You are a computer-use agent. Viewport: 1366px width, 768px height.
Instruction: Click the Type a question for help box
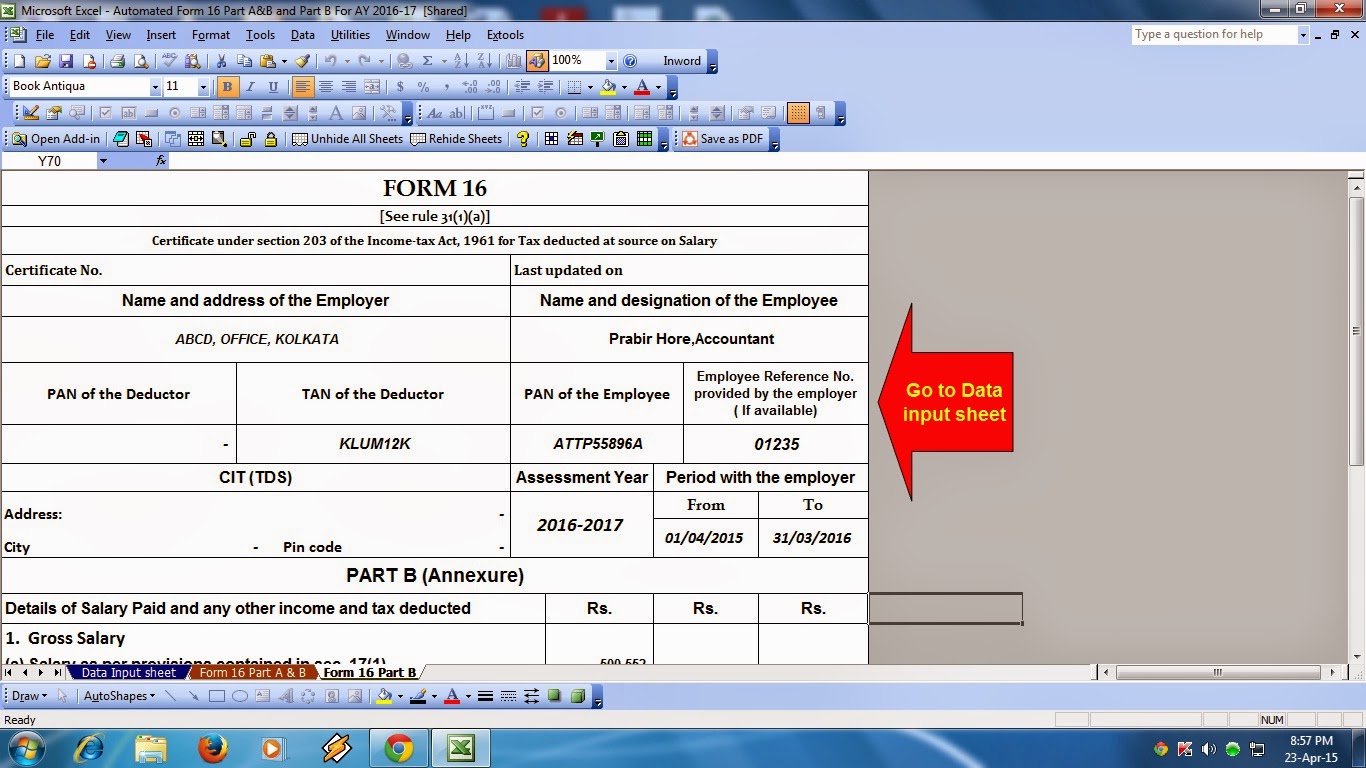coord(1214,35)
